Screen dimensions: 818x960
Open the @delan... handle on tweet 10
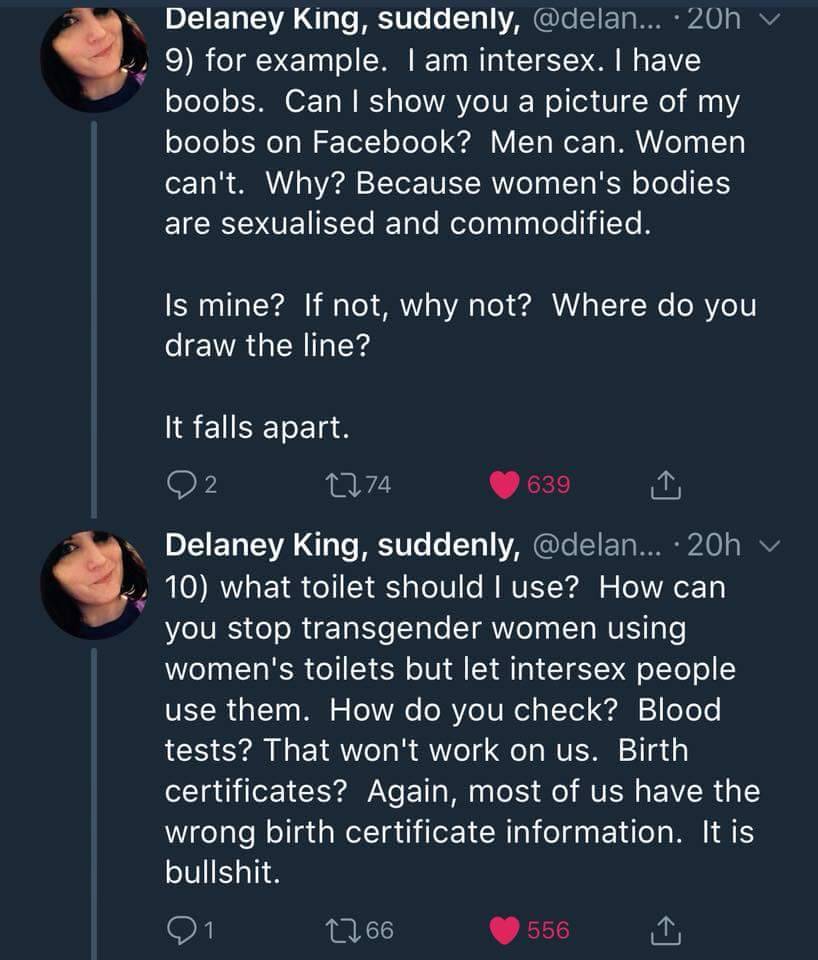596,545
